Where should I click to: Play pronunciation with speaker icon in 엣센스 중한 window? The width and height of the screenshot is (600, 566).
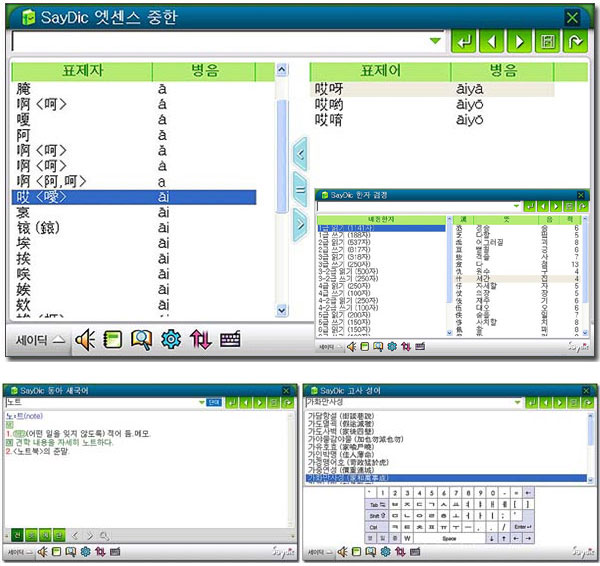[x=85, y=339]
